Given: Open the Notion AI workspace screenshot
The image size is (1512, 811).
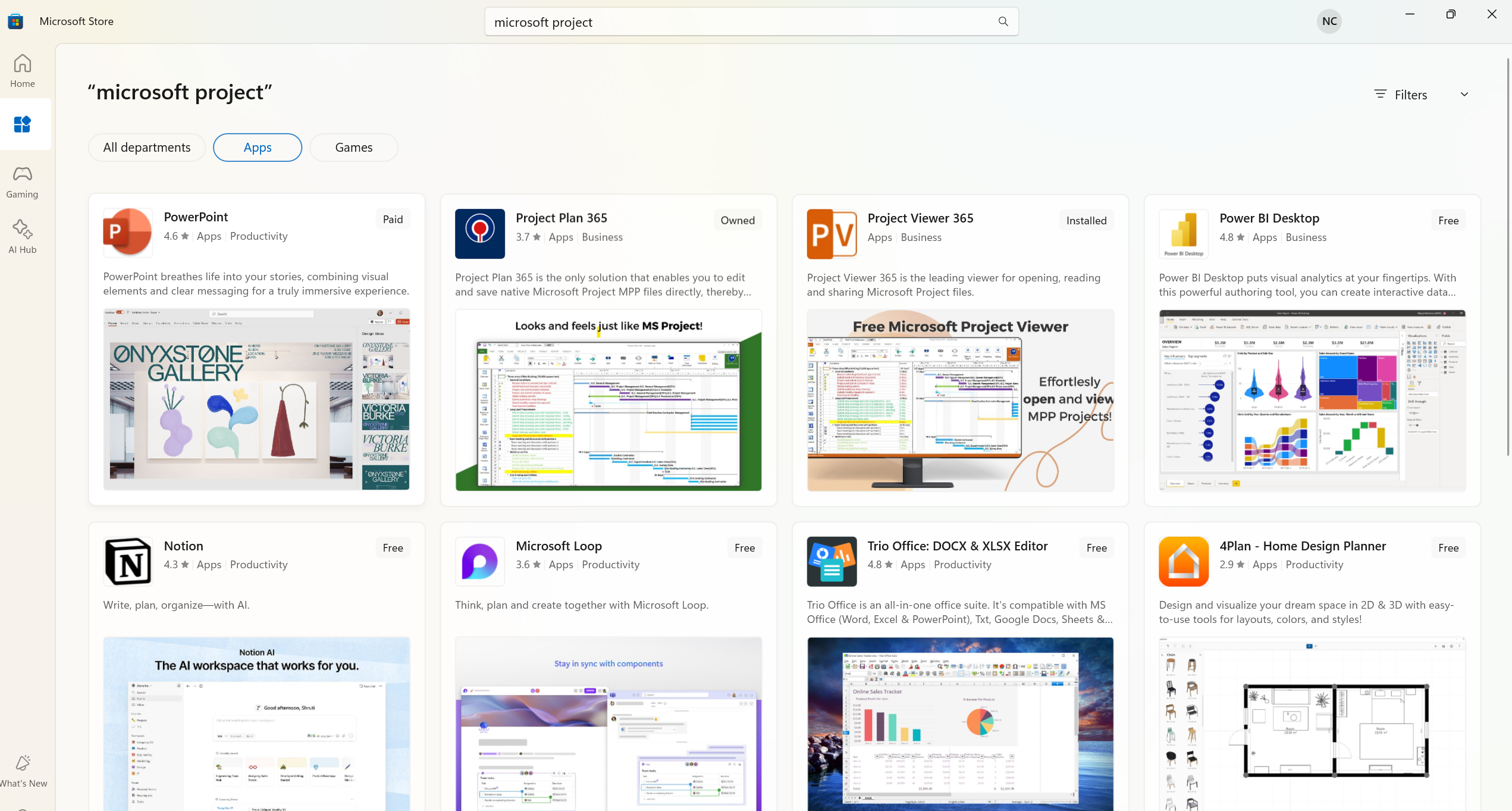Looking at the screenshot, I should [x=256, y=724].
